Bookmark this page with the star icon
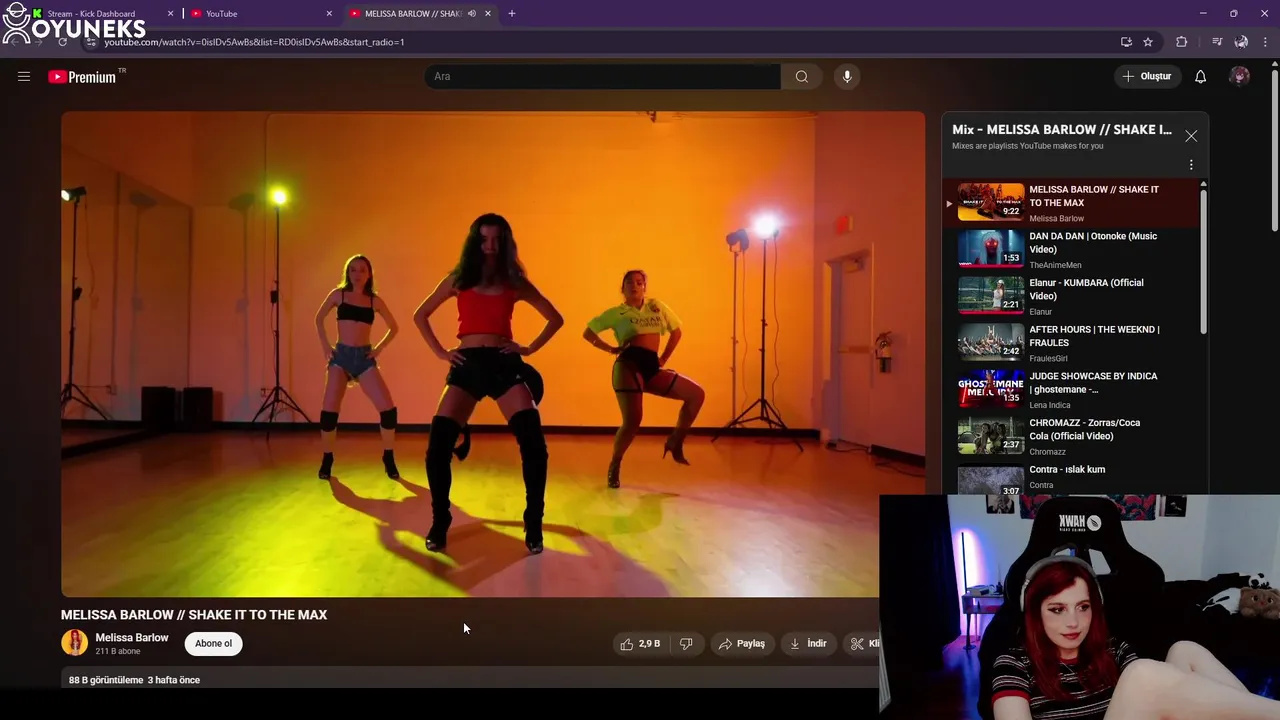Viewport: 1280px width, 720px height. [1148, 42]
